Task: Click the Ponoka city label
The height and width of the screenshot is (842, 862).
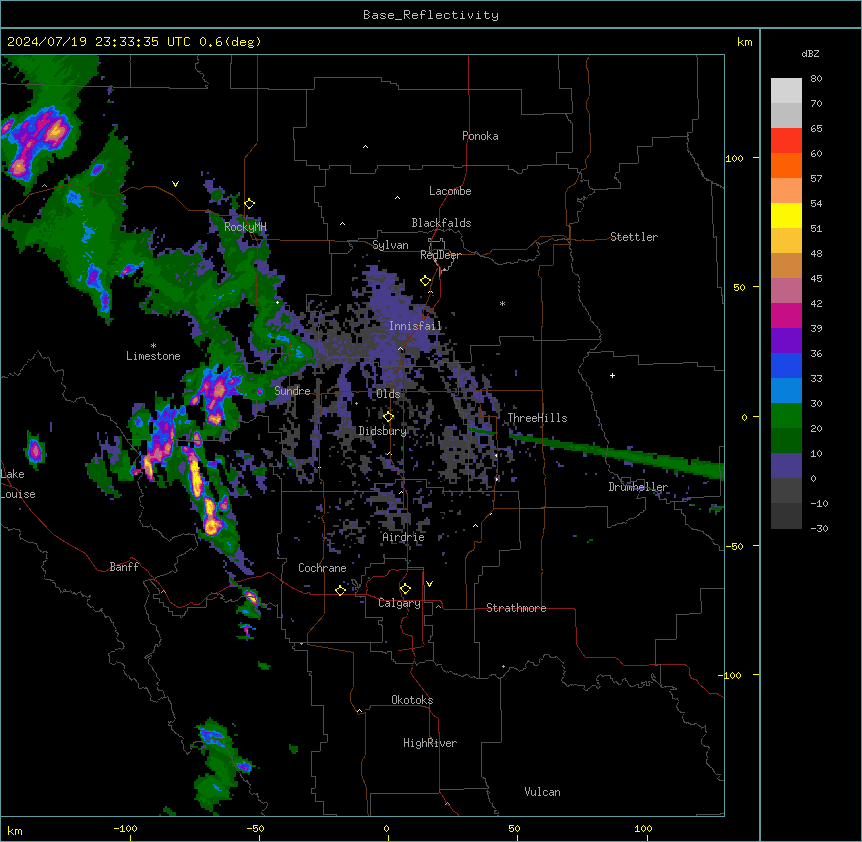Action: (480, 136)
